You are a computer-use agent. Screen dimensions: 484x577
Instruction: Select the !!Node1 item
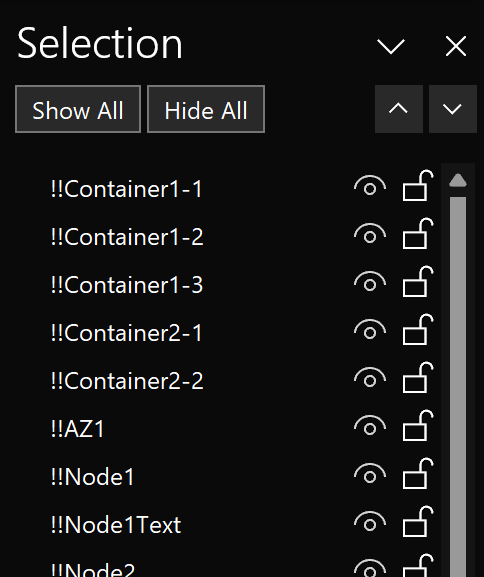[93, 477]
